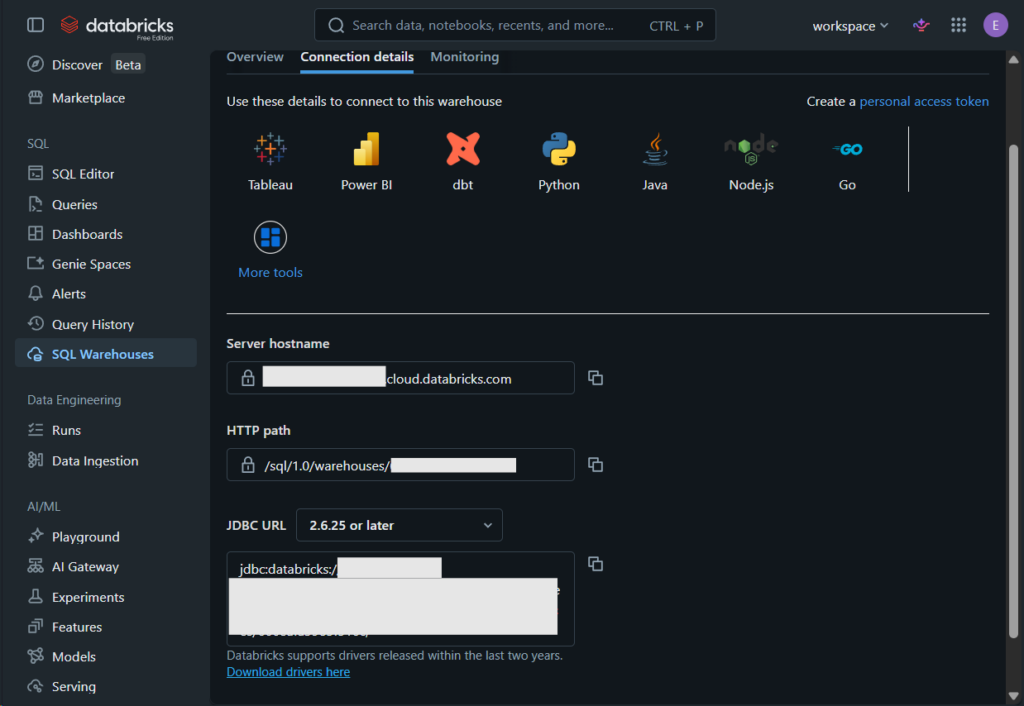1024x706 pixels.
Task: Click the JDBC URL text box
Action: [x=400, y=599]
